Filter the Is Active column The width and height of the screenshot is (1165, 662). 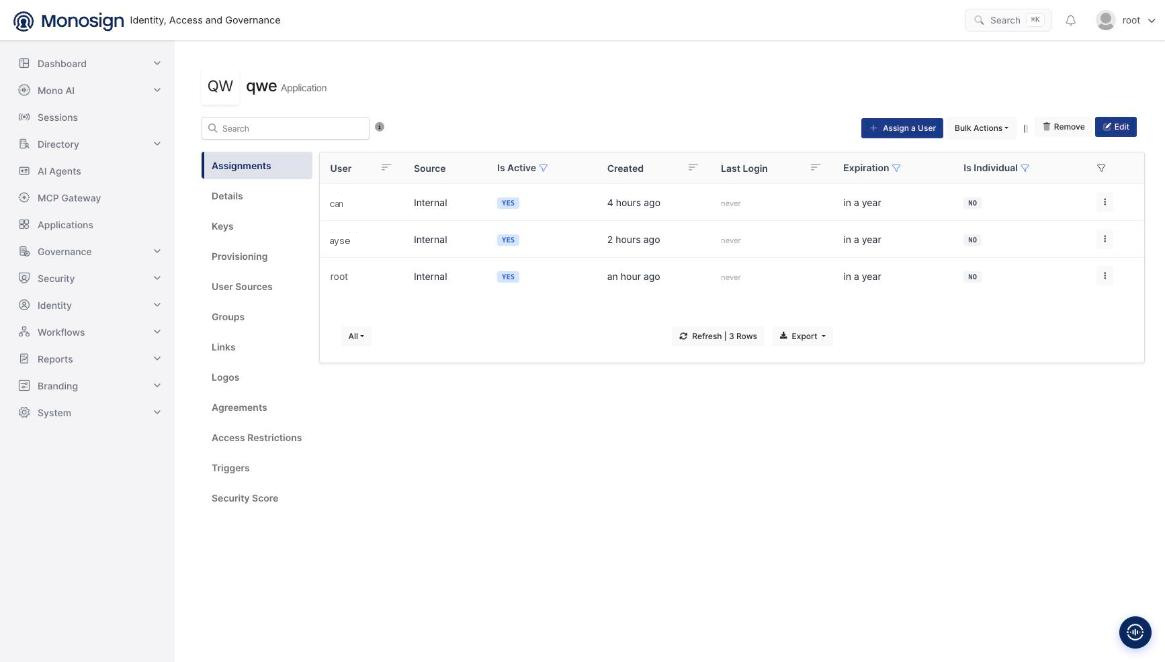[544, 168]
